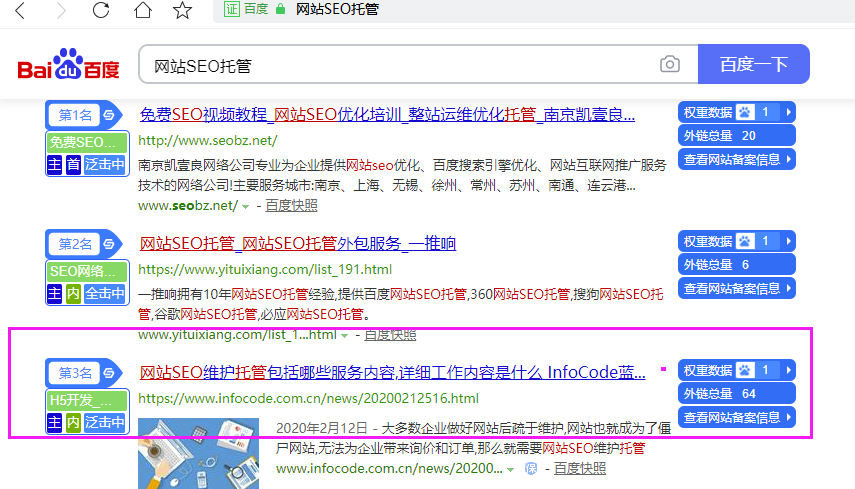
Task: Click the 第2名 rank badge
Action: pyautogui.click(x=75, y=244)
